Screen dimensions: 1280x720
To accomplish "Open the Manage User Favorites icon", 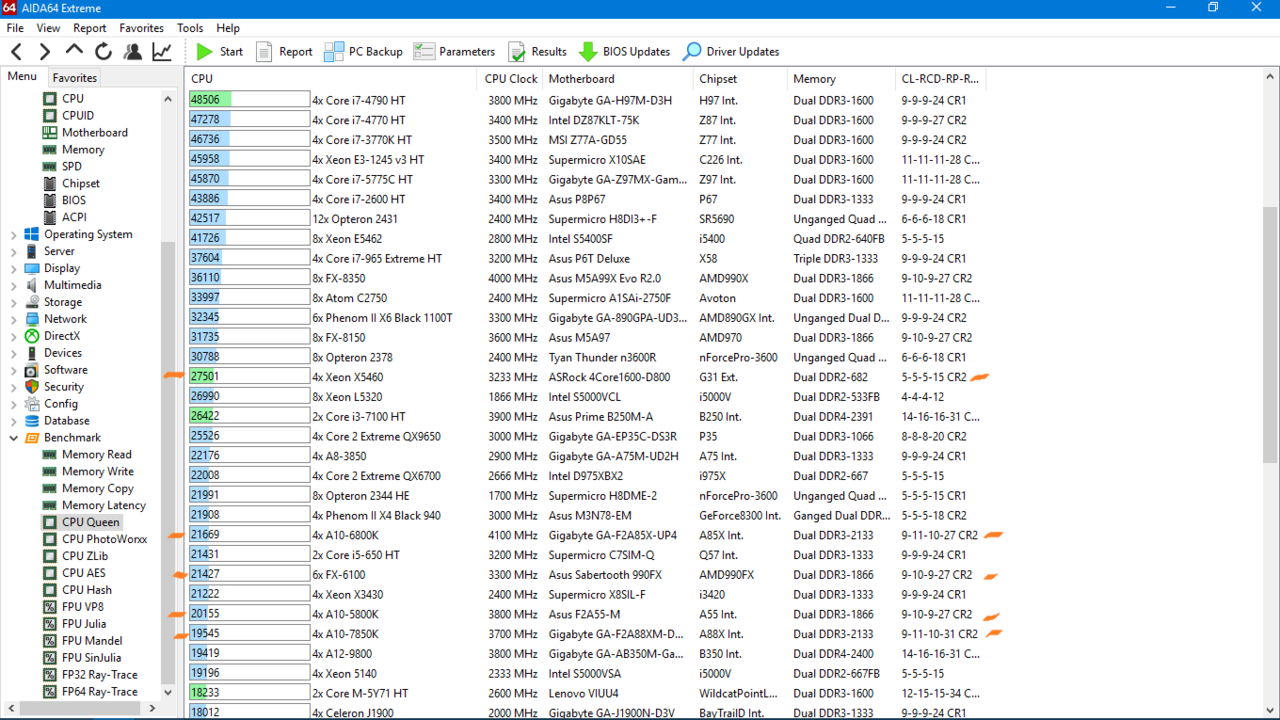I will coord(133,52).
